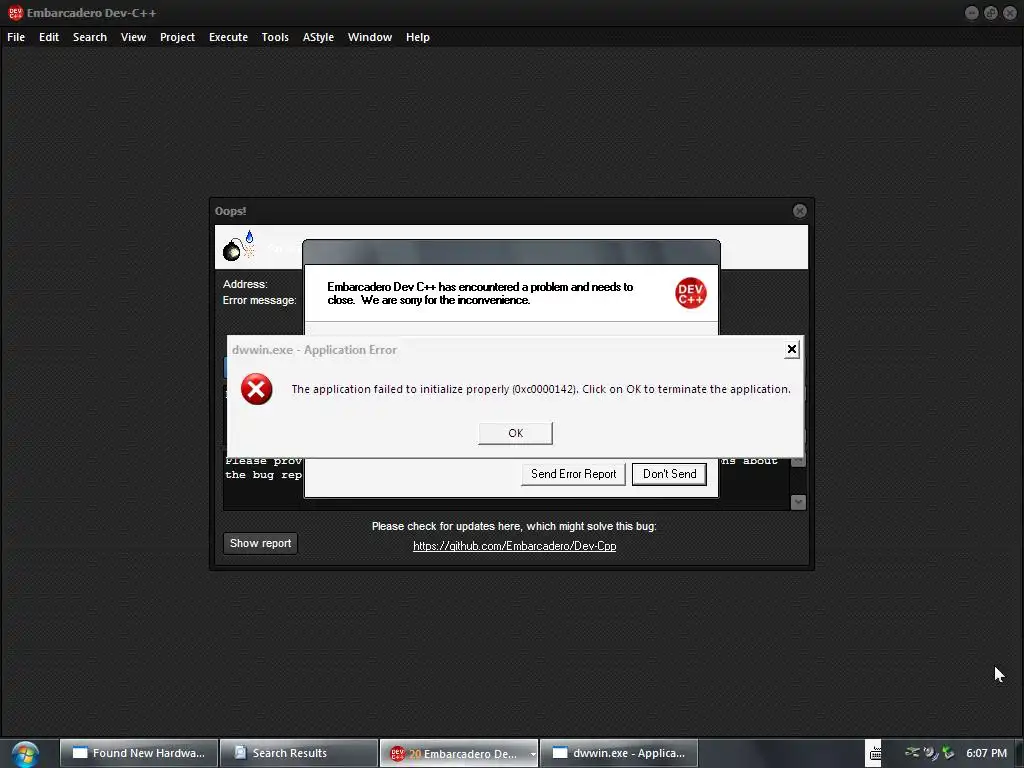Click the 0xc0000142 error message text
Viewport: 1024px width, 768px height.
point(541,389)
